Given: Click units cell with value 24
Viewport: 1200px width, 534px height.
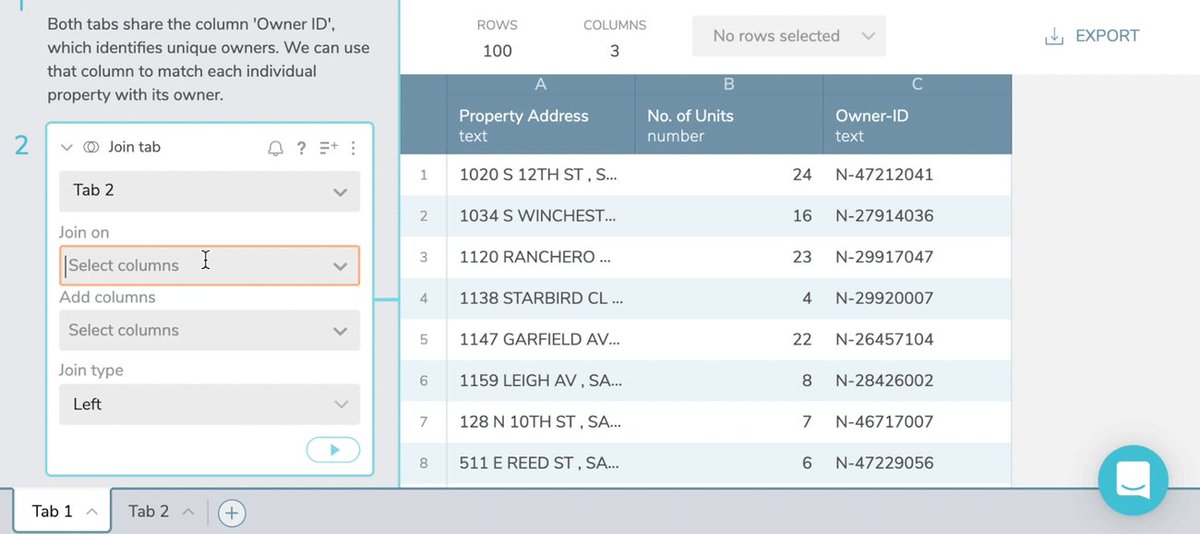Looking at the screenshot, I should pyautogui.click(x=729, y=175).
